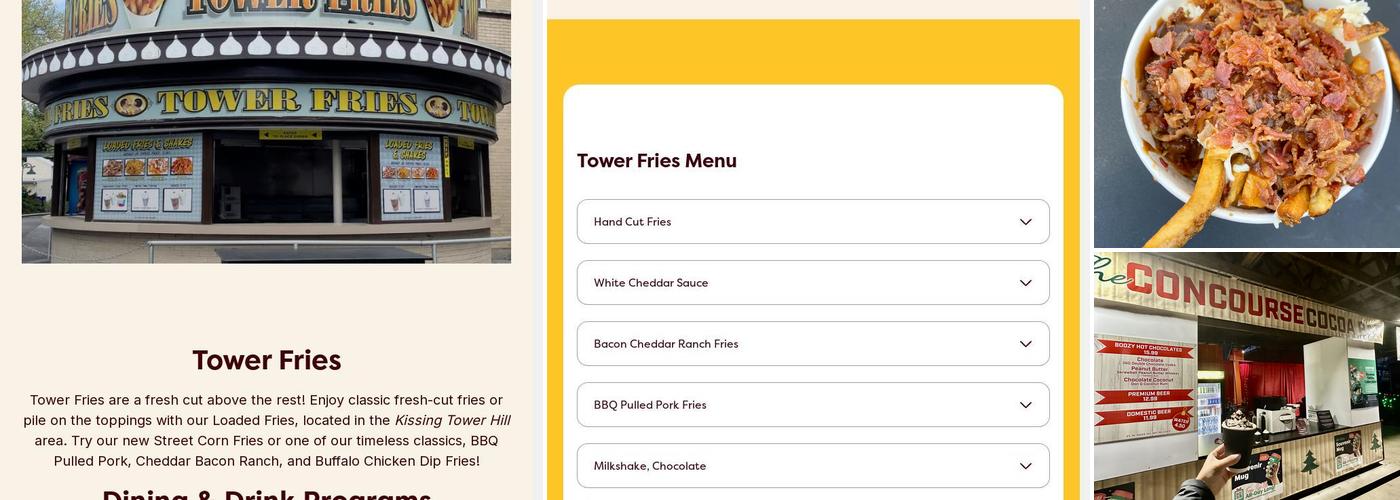Click the chevron on the White Cheddar Sauce row

(x=1025, y=283)
